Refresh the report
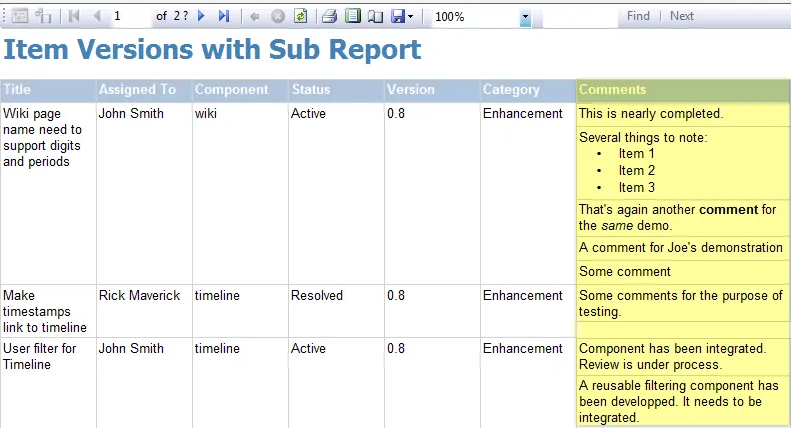 300,16
